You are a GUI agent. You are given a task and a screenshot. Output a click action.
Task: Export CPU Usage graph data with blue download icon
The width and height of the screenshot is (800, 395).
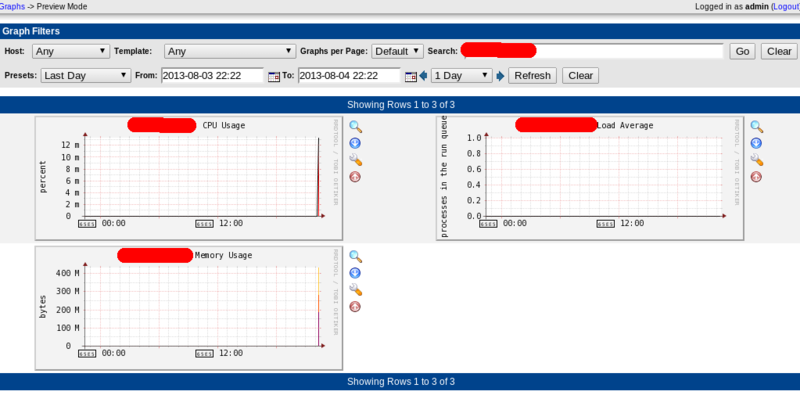(355, 143)
